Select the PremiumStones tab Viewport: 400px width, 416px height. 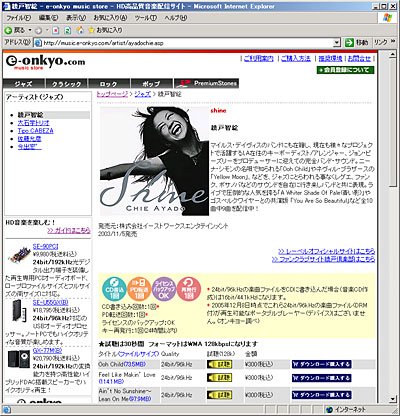click(x=206, y=83)
